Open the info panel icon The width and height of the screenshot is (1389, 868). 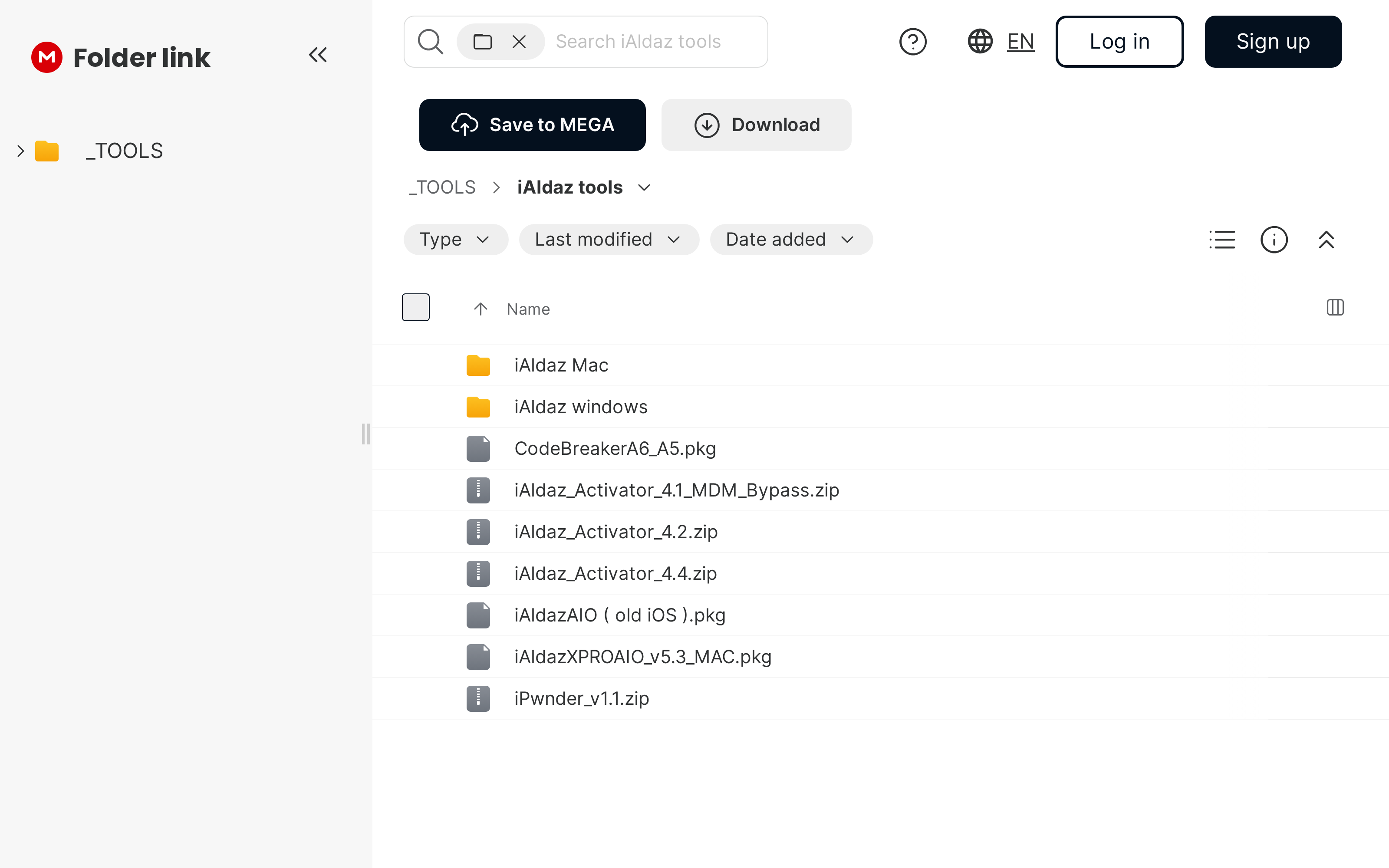[x=1274, y=240]
